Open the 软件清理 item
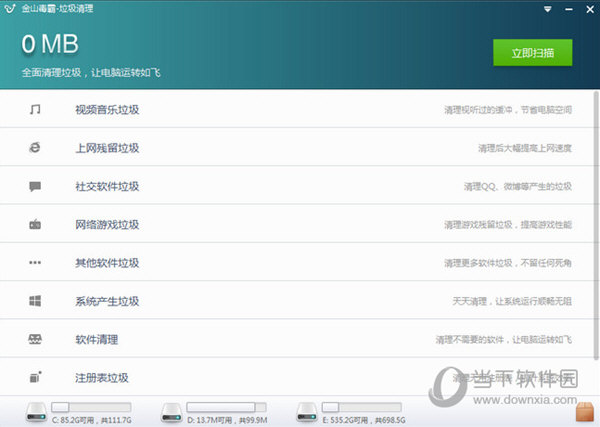Viewport: 600px width, 427px height. pos(97,340)
